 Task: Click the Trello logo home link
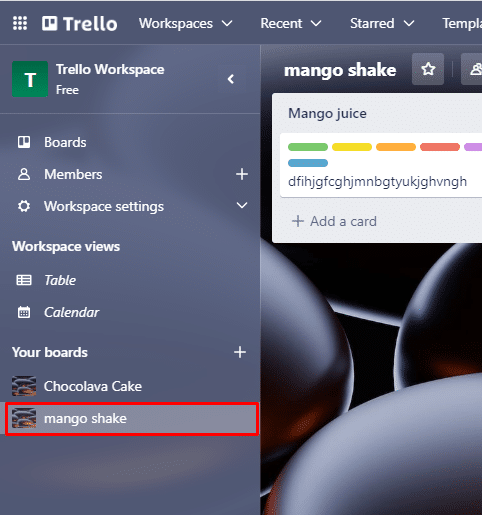[x=80, y=24]
